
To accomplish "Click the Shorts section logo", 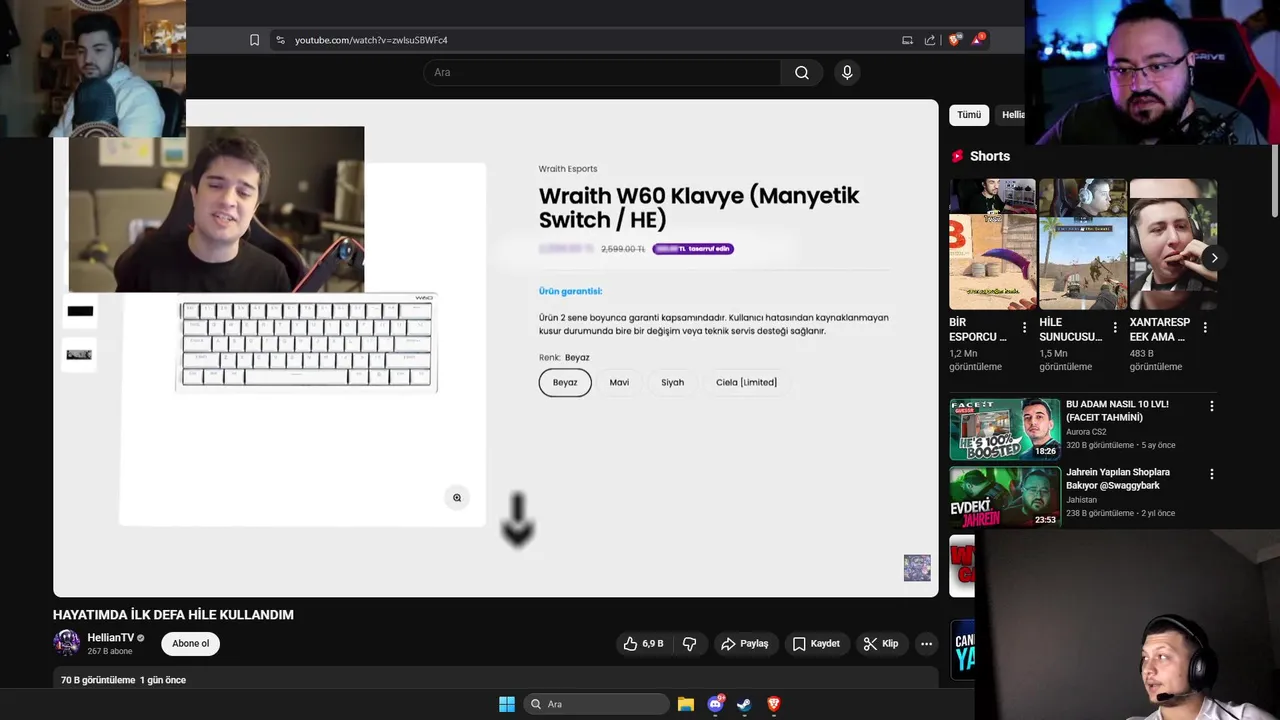I will click(957, 156).
